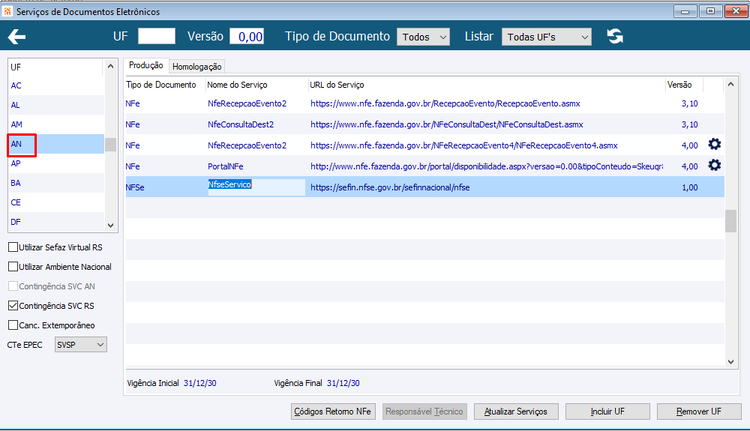Click the NFeRecepcaoEvento4.asmx URL cell

coord(464,145)
